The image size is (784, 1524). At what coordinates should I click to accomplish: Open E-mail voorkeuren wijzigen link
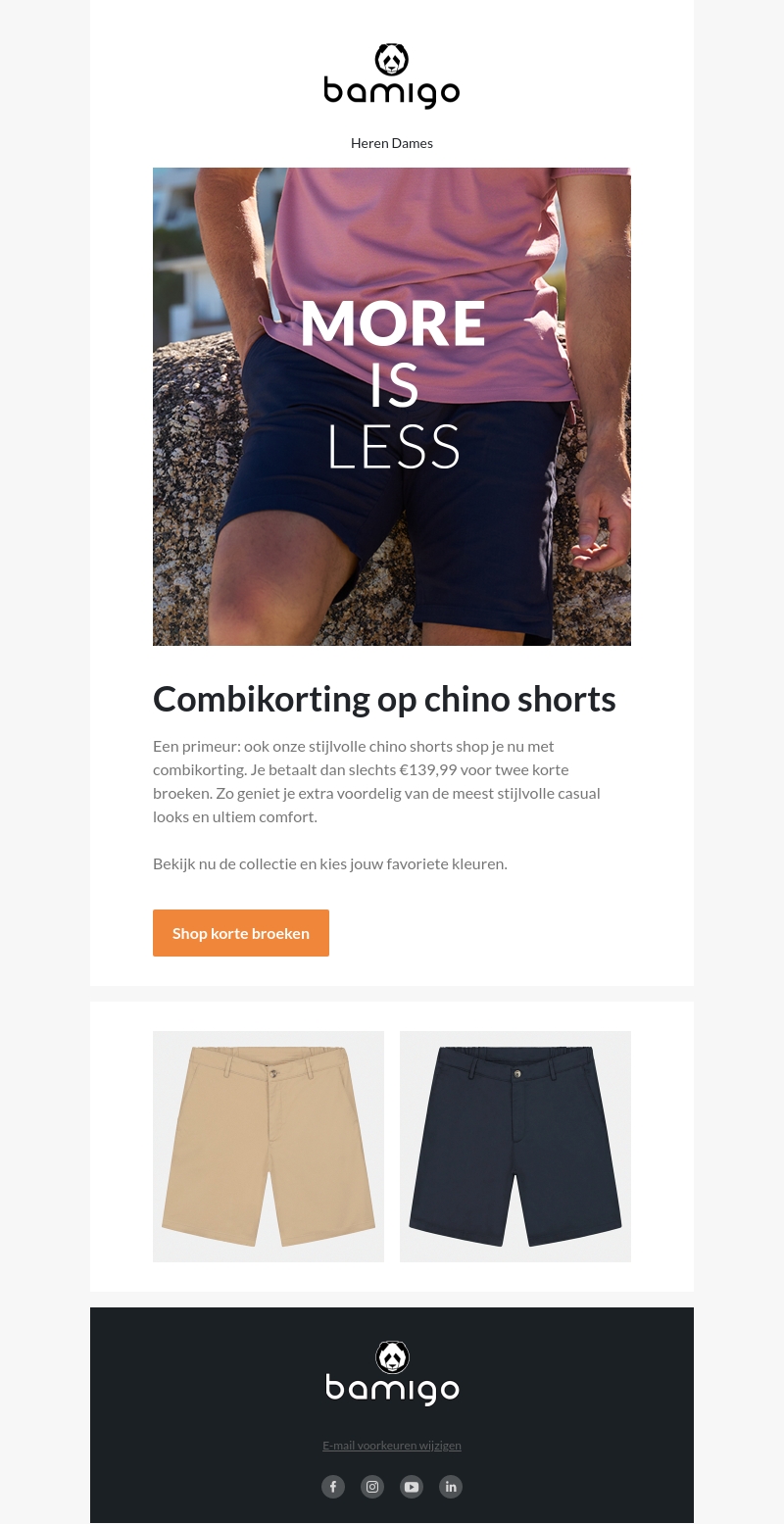tap(392, 1446)
